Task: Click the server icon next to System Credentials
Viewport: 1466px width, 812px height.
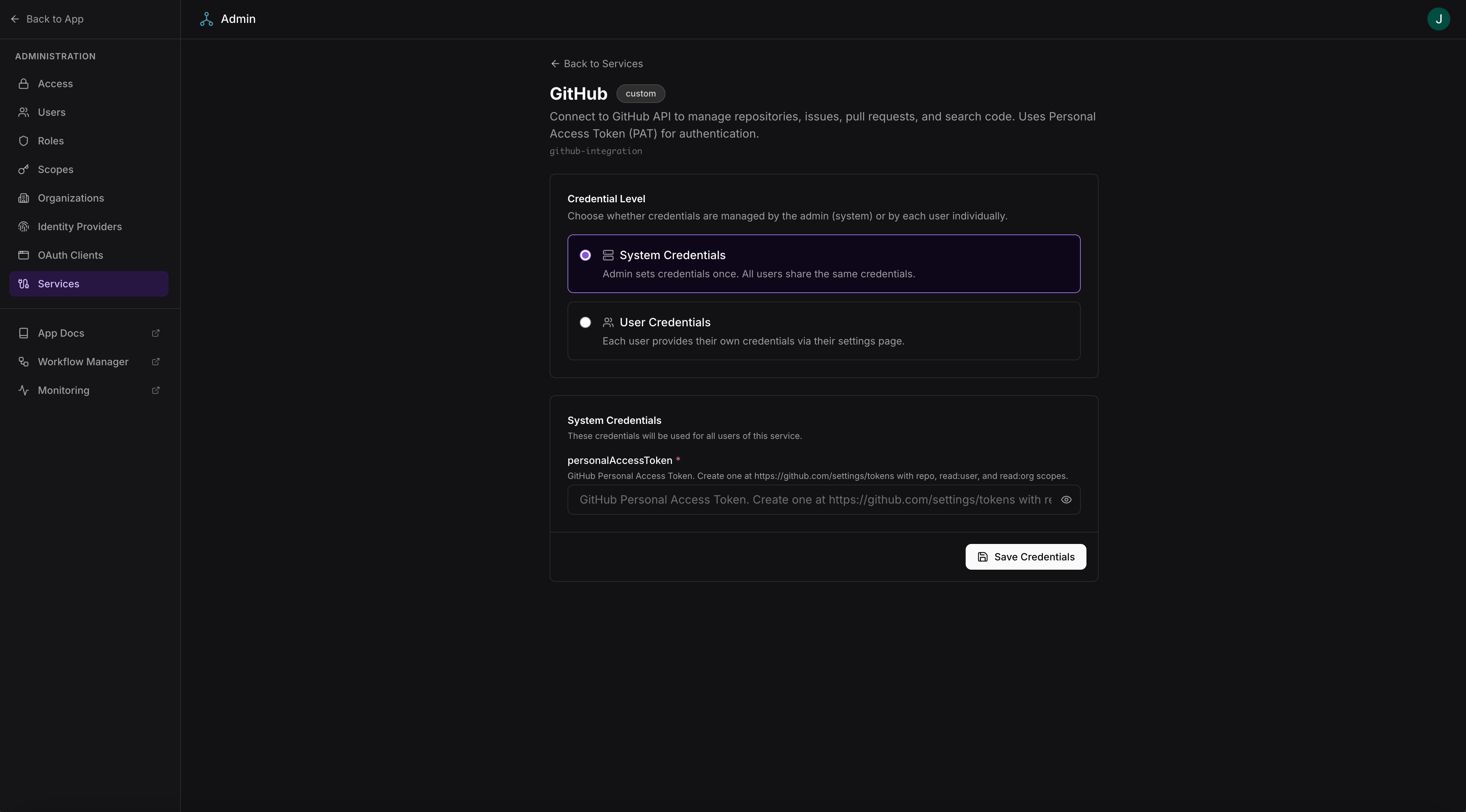Action: (608, 255)
